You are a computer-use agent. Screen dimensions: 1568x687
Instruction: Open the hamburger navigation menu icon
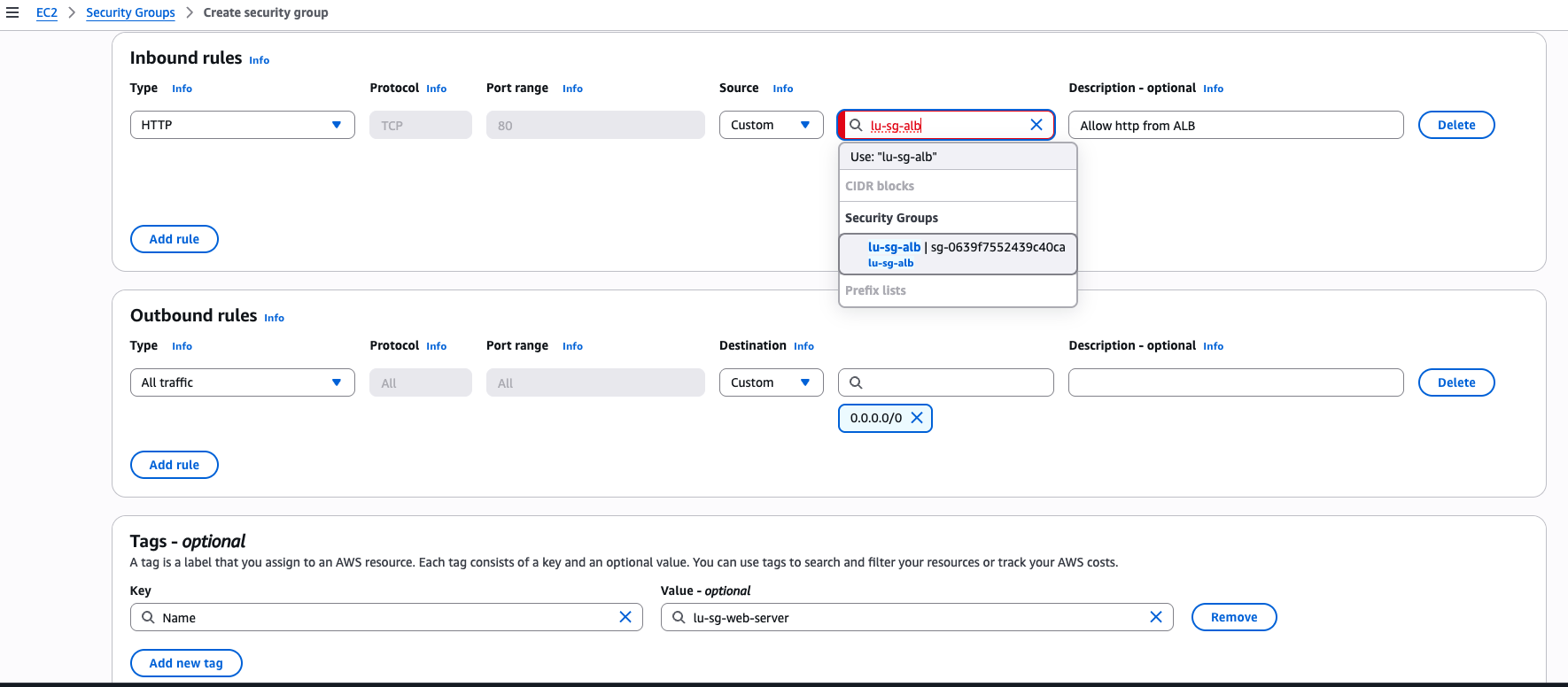[x=12, y=12]
